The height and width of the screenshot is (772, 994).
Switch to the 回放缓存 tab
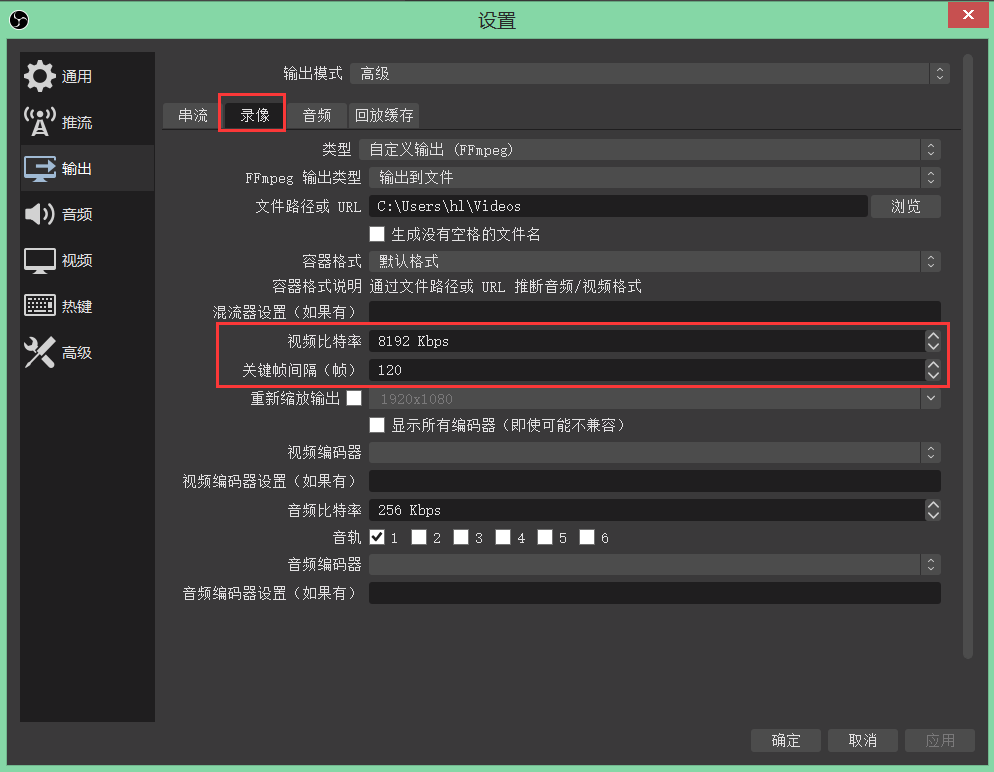[384, 115]
